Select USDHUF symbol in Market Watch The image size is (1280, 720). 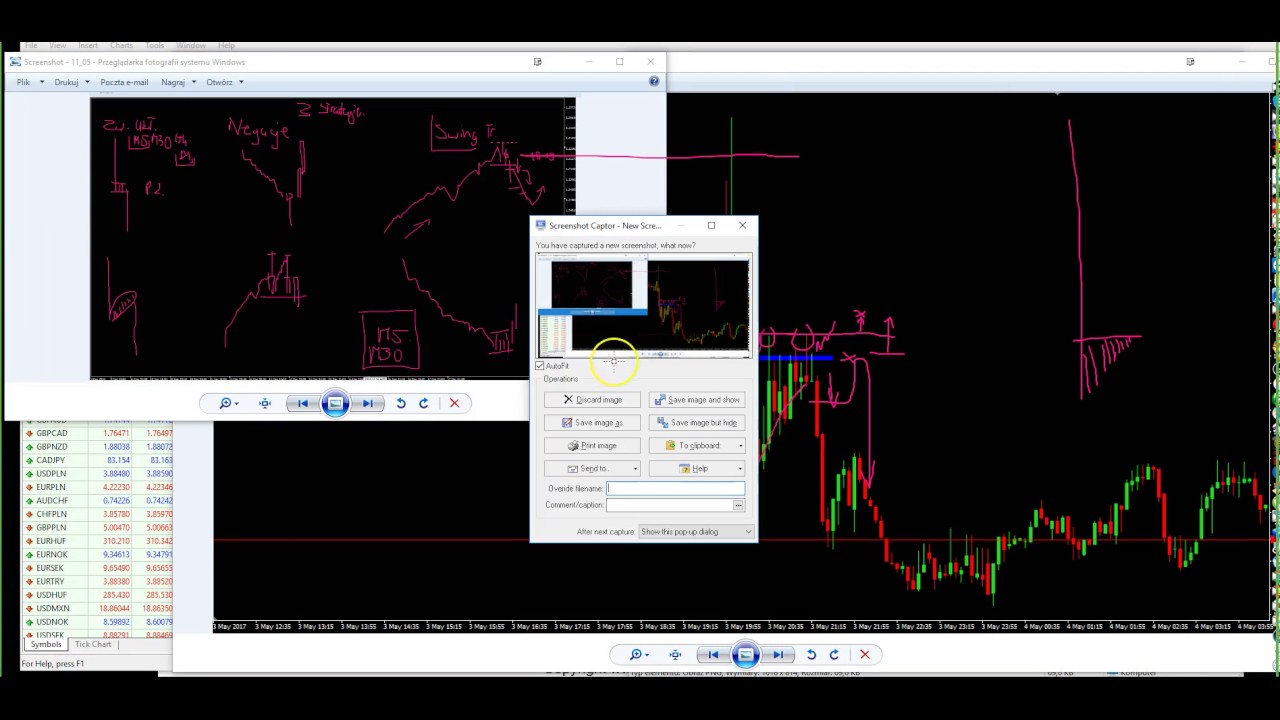click(98, 596)
